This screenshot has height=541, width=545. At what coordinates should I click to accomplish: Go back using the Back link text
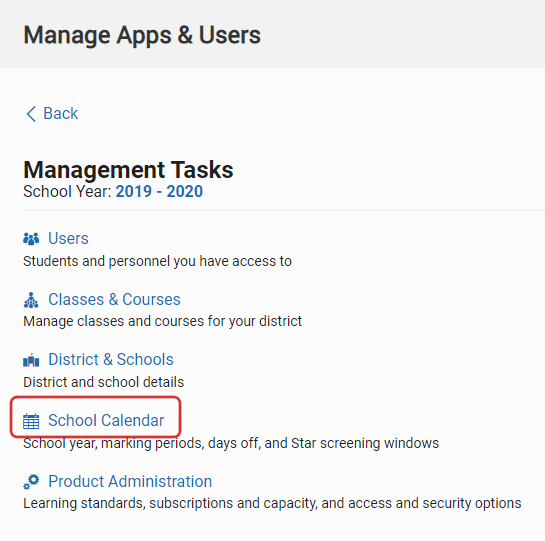60,113
